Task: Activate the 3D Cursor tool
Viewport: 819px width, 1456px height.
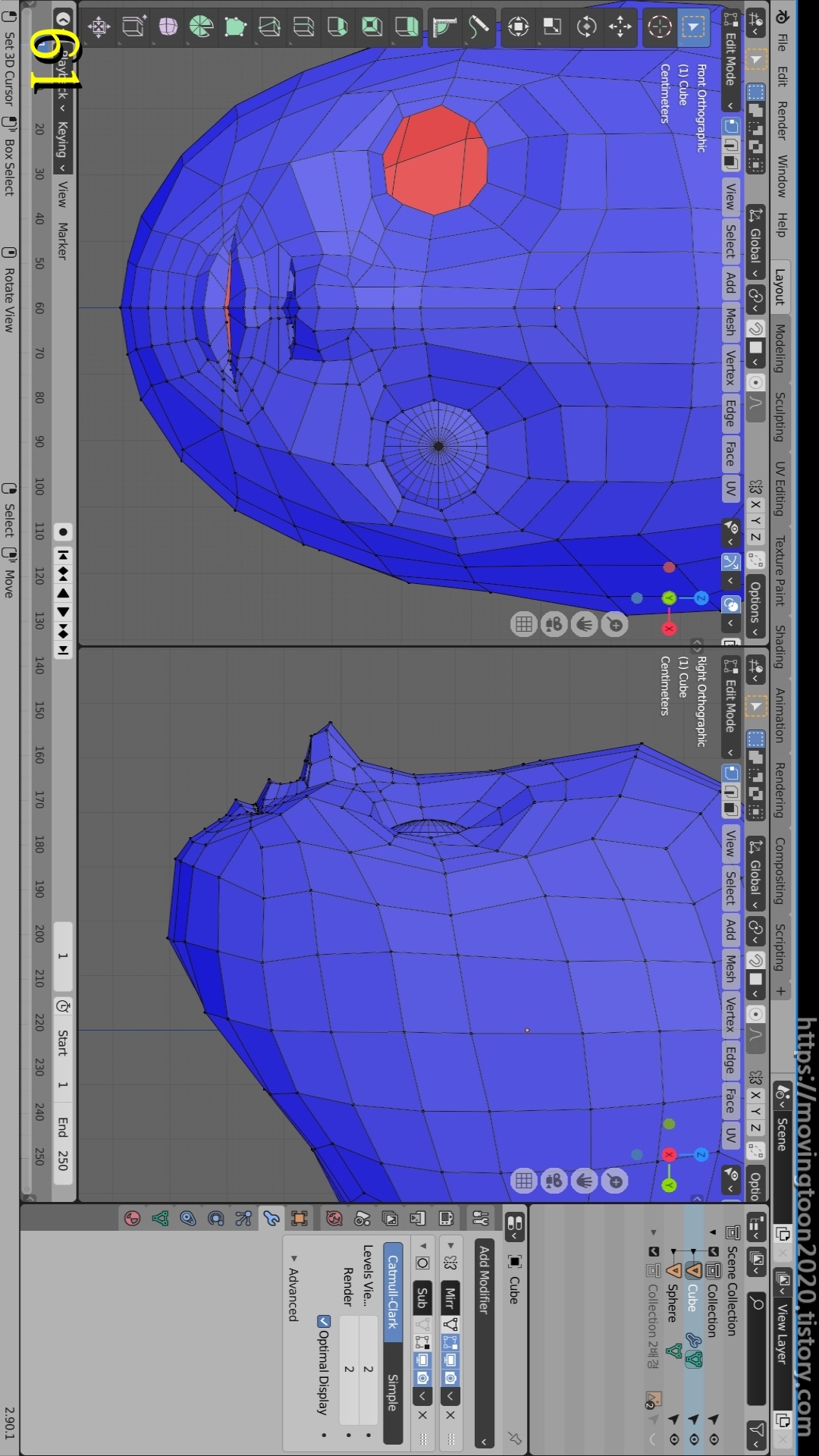Action: [660, 27]
